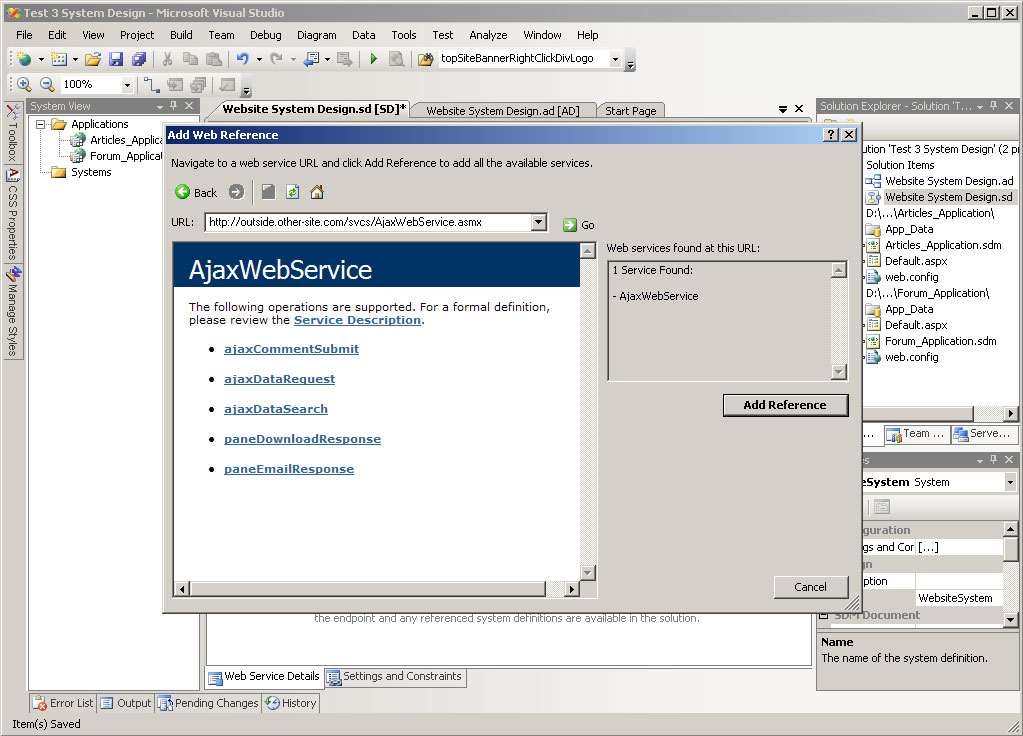Pin the System View panel
The width and height of the screenshot is (1023, 736).
pos(174,106)
